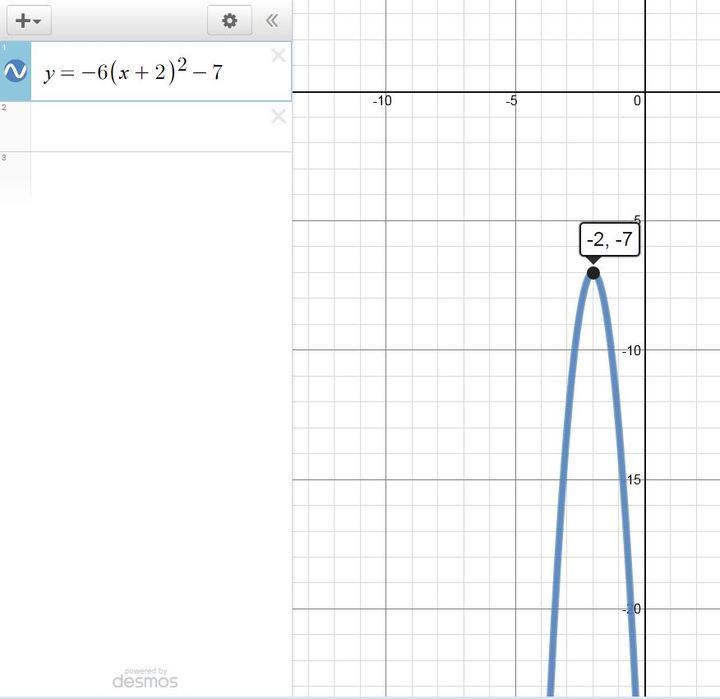This screenshot has width=720, height=699.
Task: Click the origin 0 label on the graph
Action: tap(637, 101)
